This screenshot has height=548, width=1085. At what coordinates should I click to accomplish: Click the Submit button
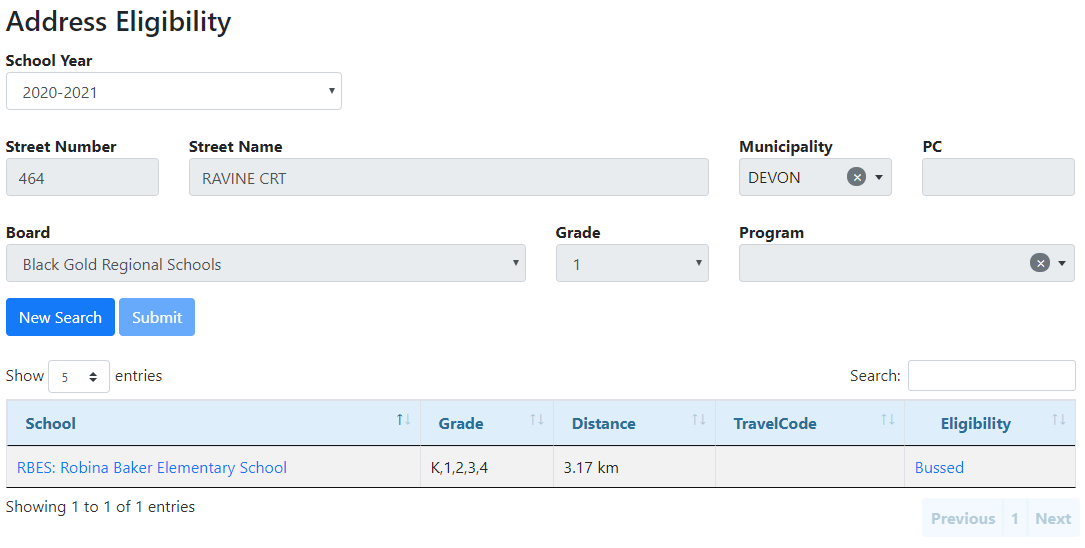click(157, 317)
